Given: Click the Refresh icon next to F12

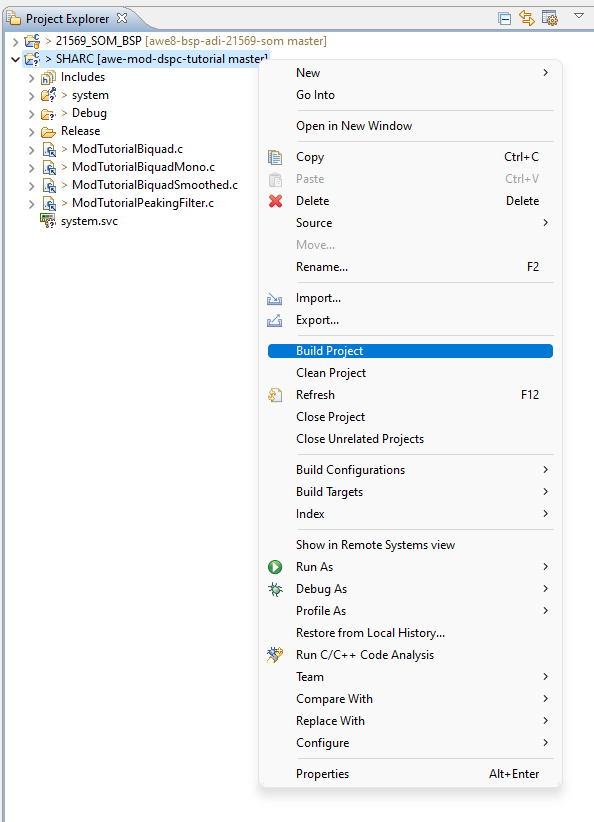Looking at the screenshot, I should [275, 395].
